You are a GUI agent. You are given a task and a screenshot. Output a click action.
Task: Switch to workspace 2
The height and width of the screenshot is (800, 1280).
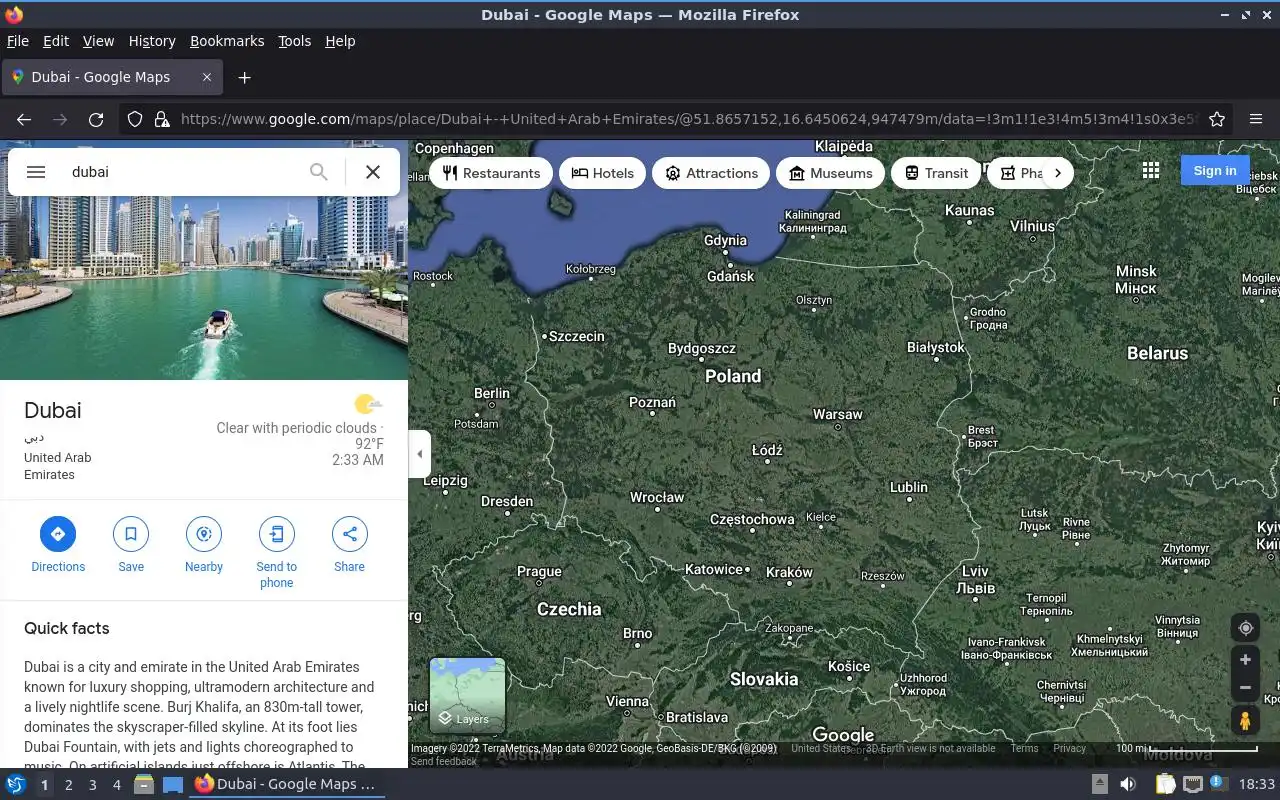[68, 785]
